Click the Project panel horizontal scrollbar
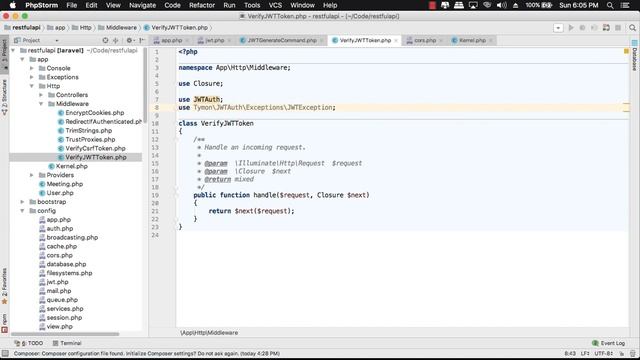 click(x=66, y=334)
